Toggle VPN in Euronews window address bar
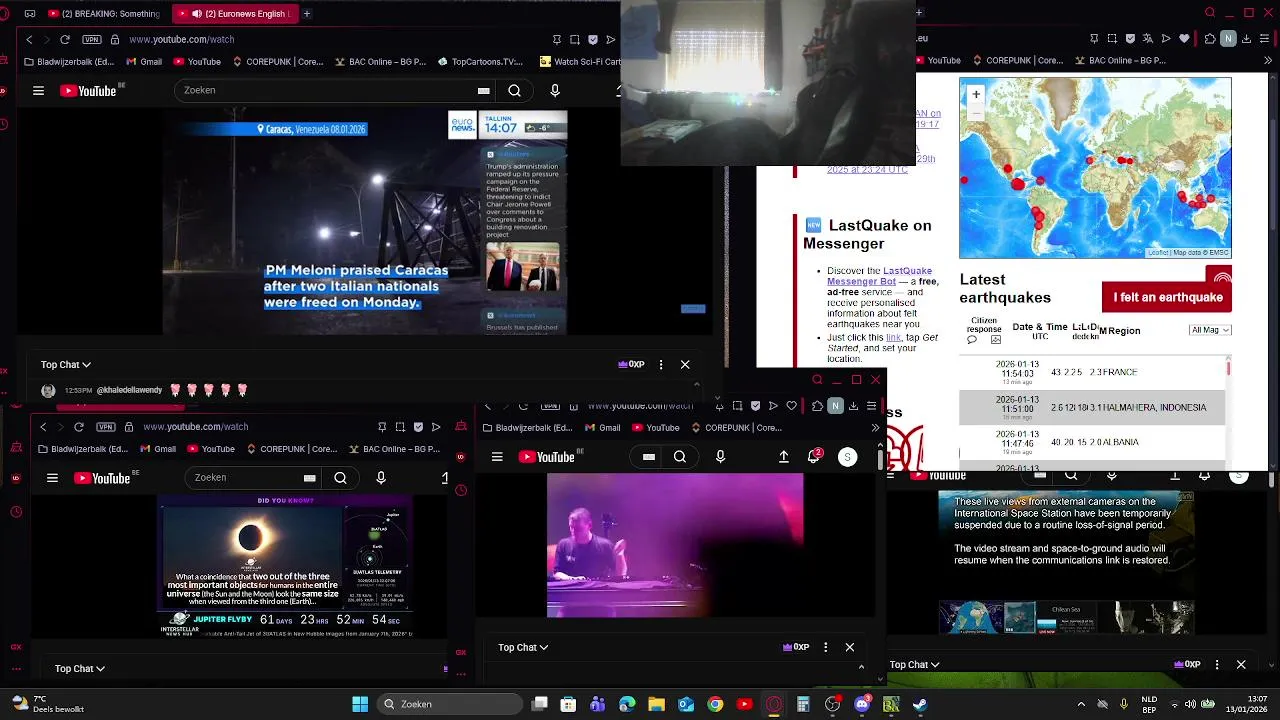The image size is (1280, 720). pyautogui.click(x=92, y=39)
